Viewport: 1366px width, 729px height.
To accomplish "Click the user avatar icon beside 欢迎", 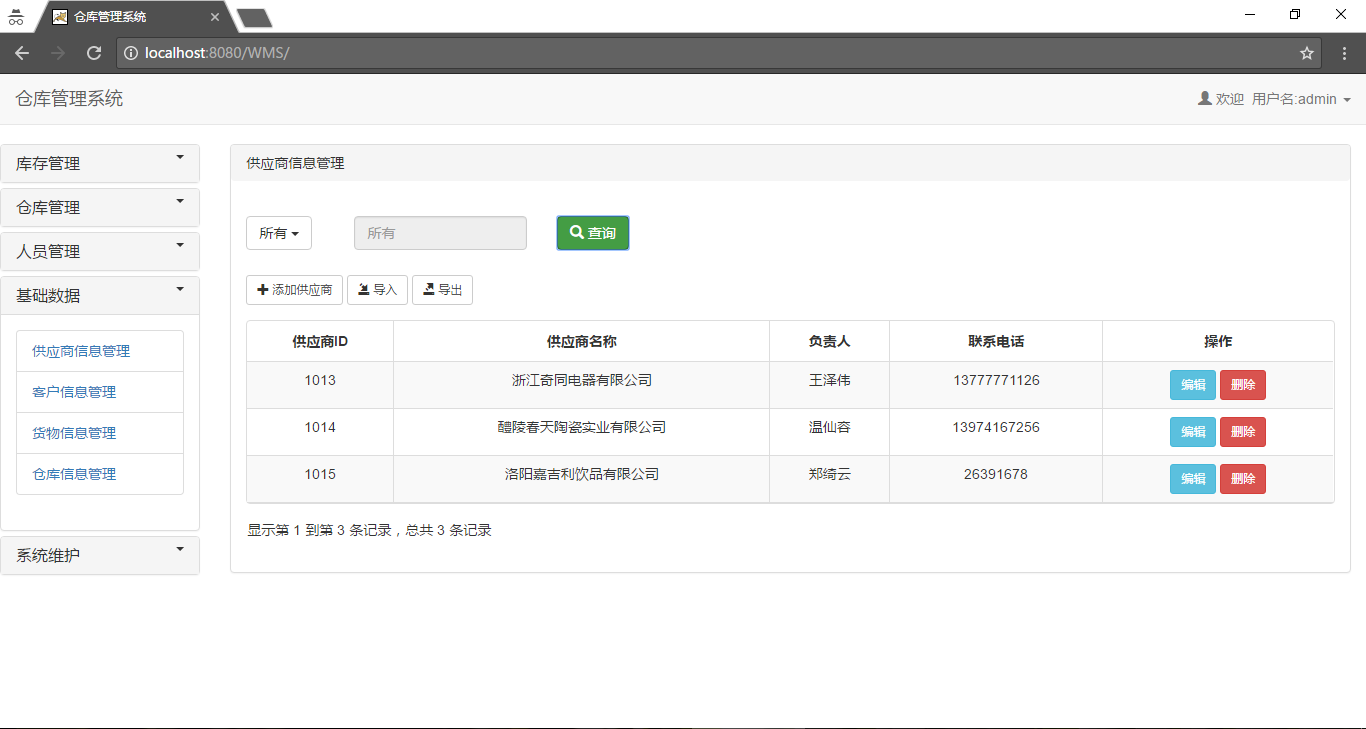I will coord(1205,99).
